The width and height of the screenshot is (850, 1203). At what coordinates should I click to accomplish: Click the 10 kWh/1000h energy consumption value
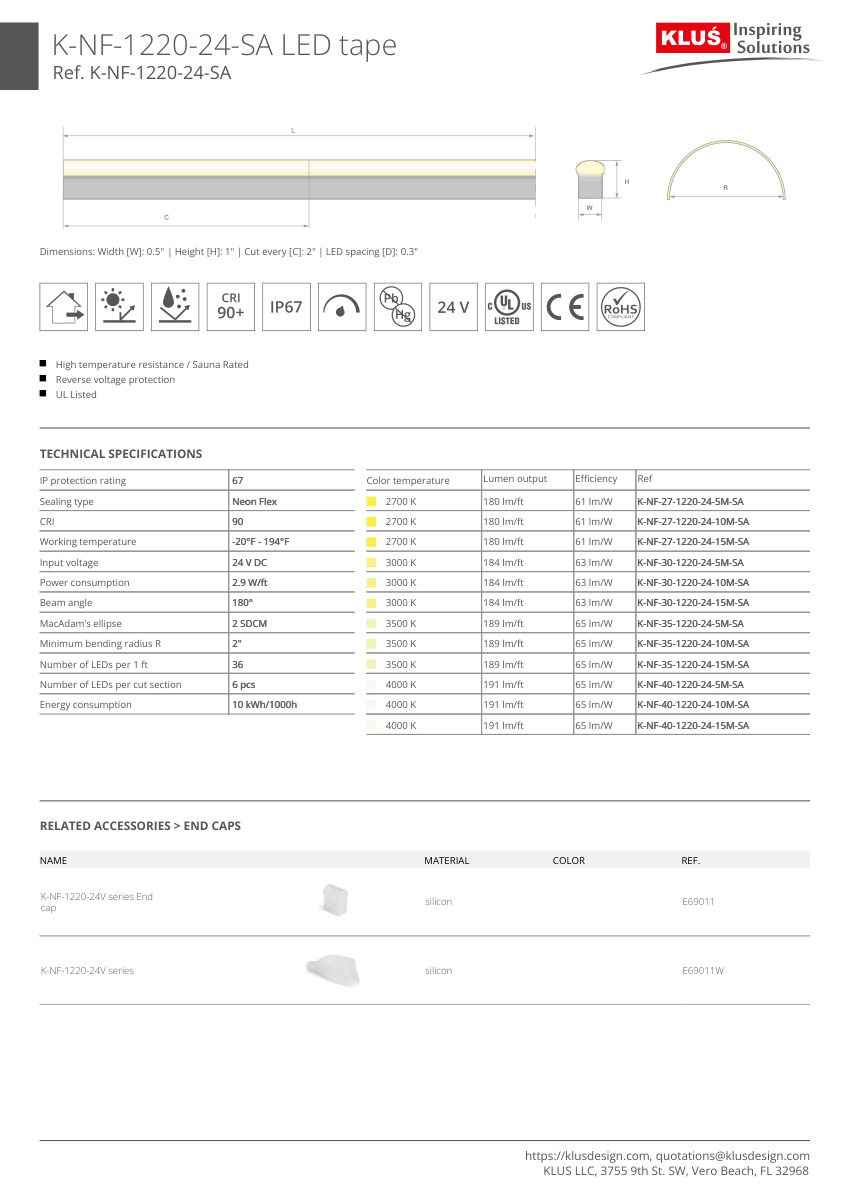click(x=264, y=705)
